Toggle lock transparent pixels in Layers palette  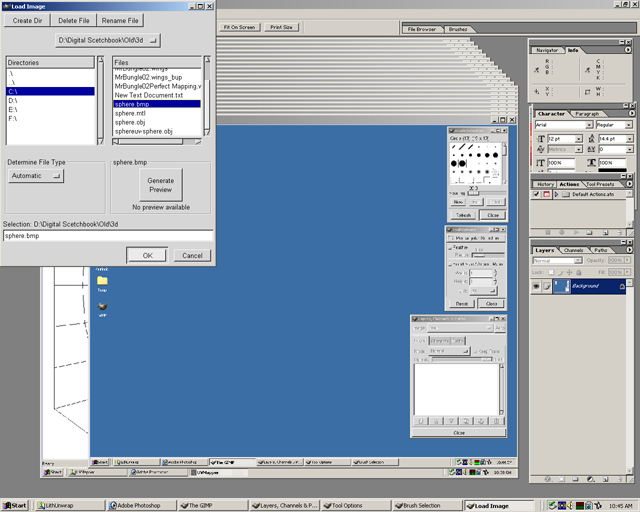[x=551, y=272]
